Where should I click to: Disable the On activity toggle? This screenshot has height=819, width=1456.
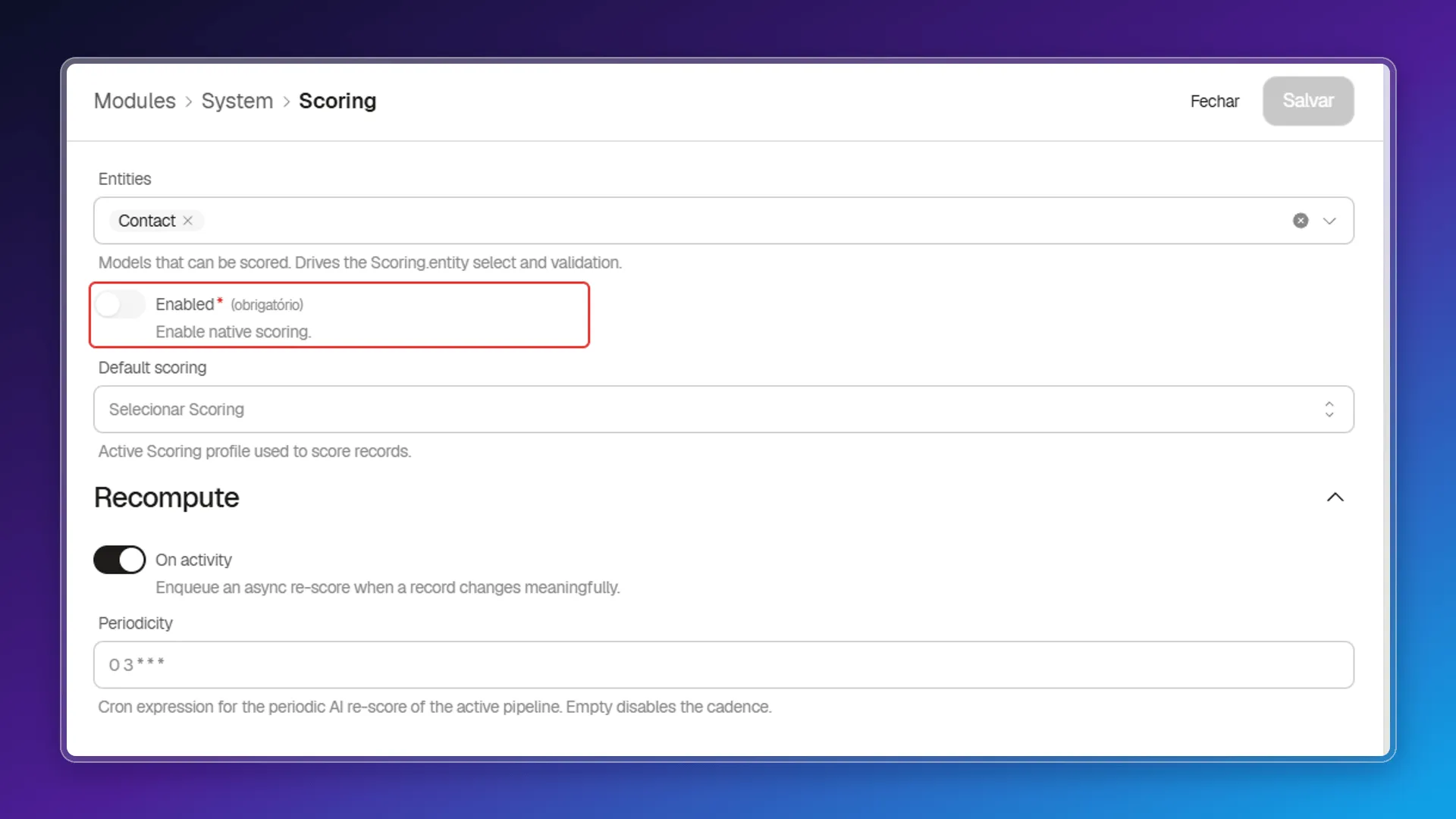[x=120, y=560]
